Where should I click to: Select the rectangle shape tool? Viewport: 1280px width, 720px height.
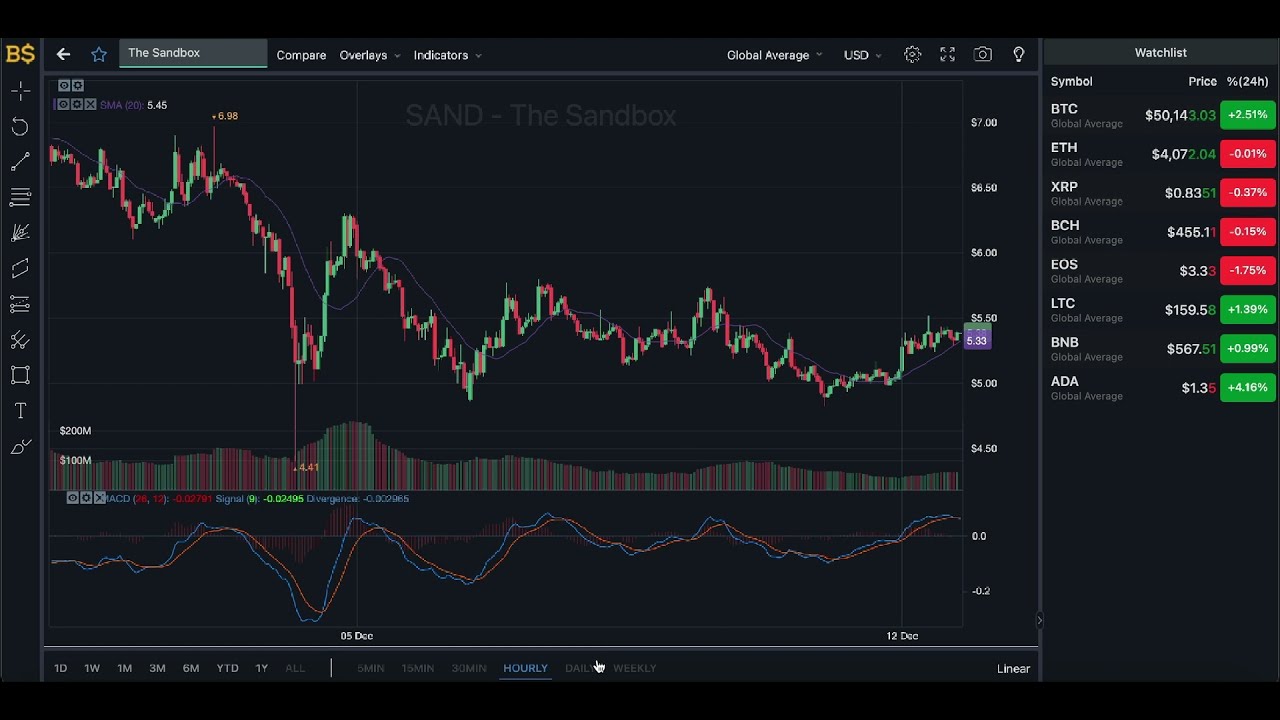20,375
